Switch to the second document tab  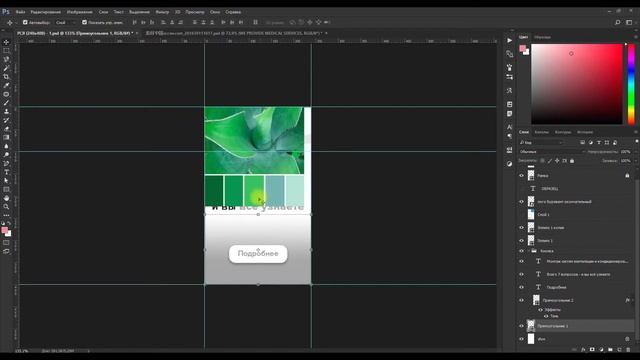pyautogui.click(x=234, y=33)
